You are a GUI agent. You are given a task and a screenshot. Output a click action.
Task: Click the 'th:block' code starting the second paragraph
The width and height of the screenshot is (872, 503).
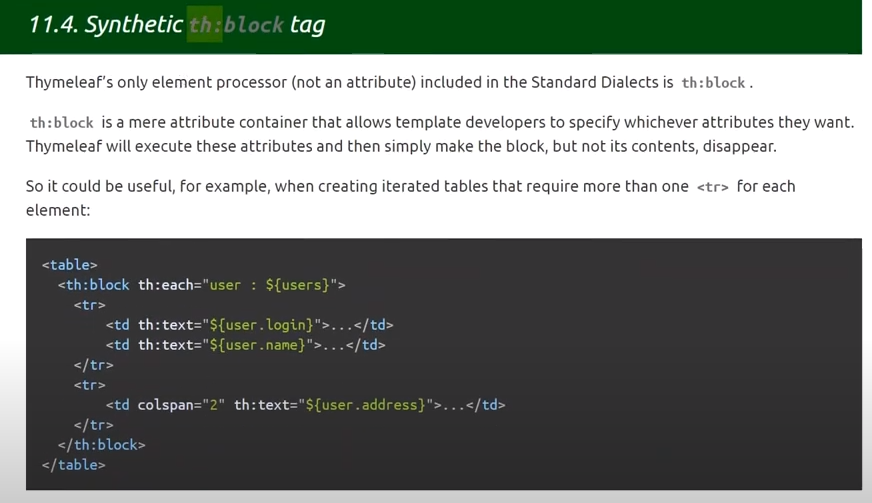(x=61, y=122)
